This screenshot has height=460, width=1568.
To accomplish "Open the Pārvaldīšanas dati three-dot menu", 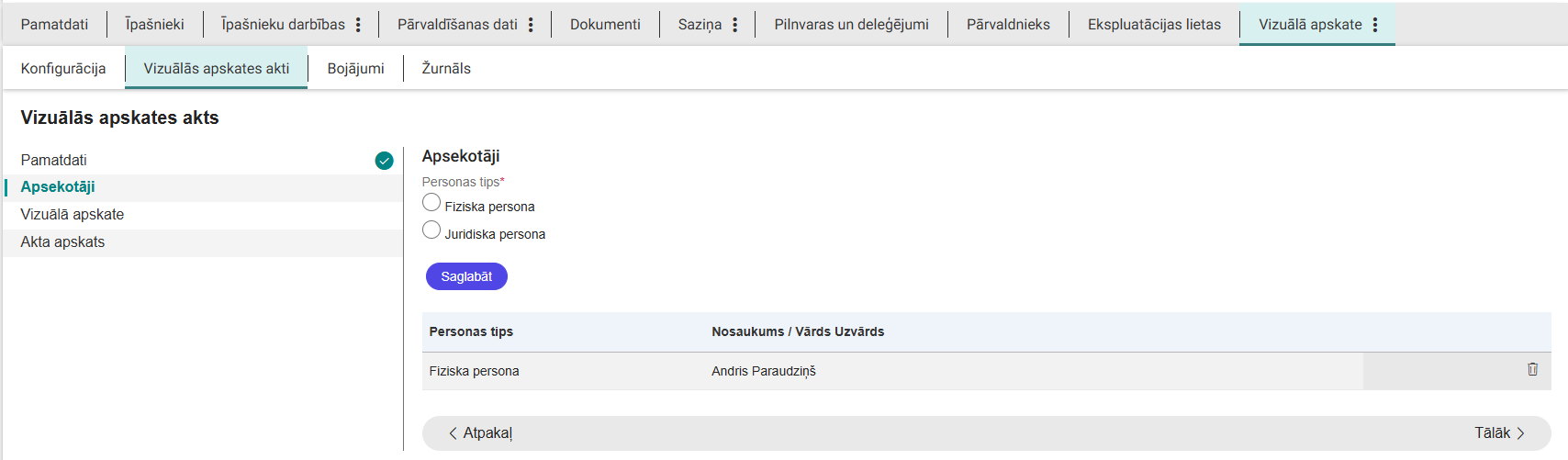I will (x=531, y=25).
